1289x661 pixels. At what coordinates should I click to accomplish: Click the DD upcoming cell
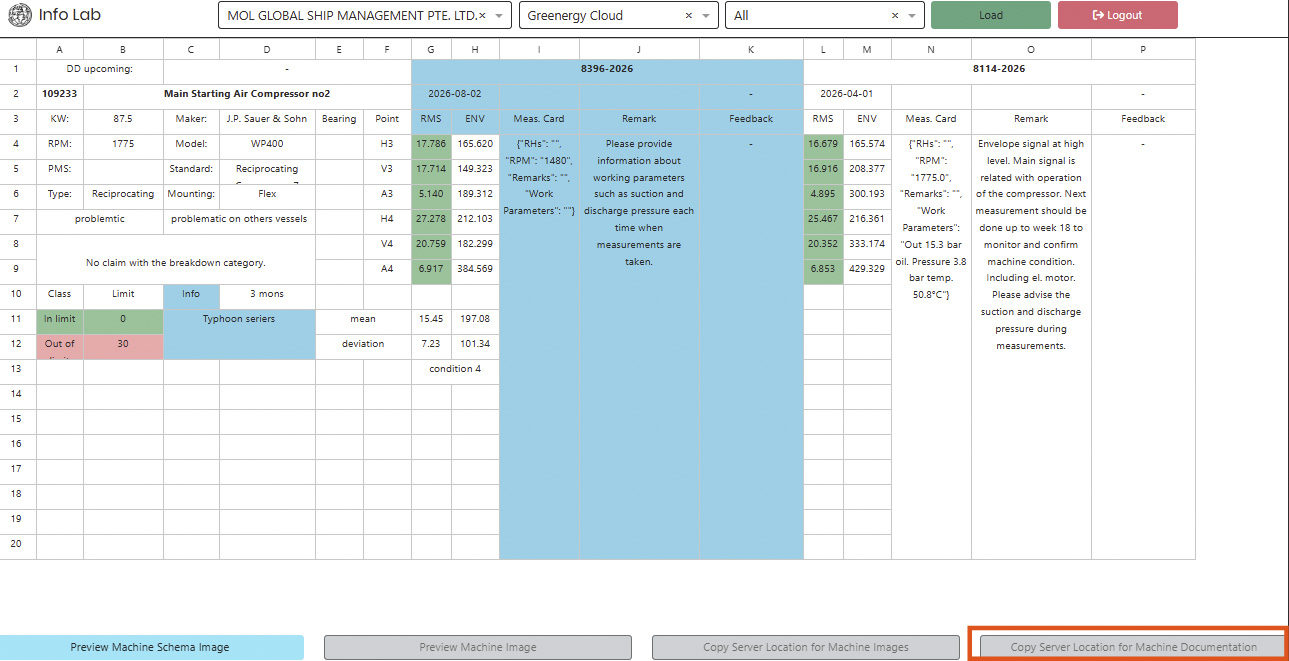(x=99, y=70)
